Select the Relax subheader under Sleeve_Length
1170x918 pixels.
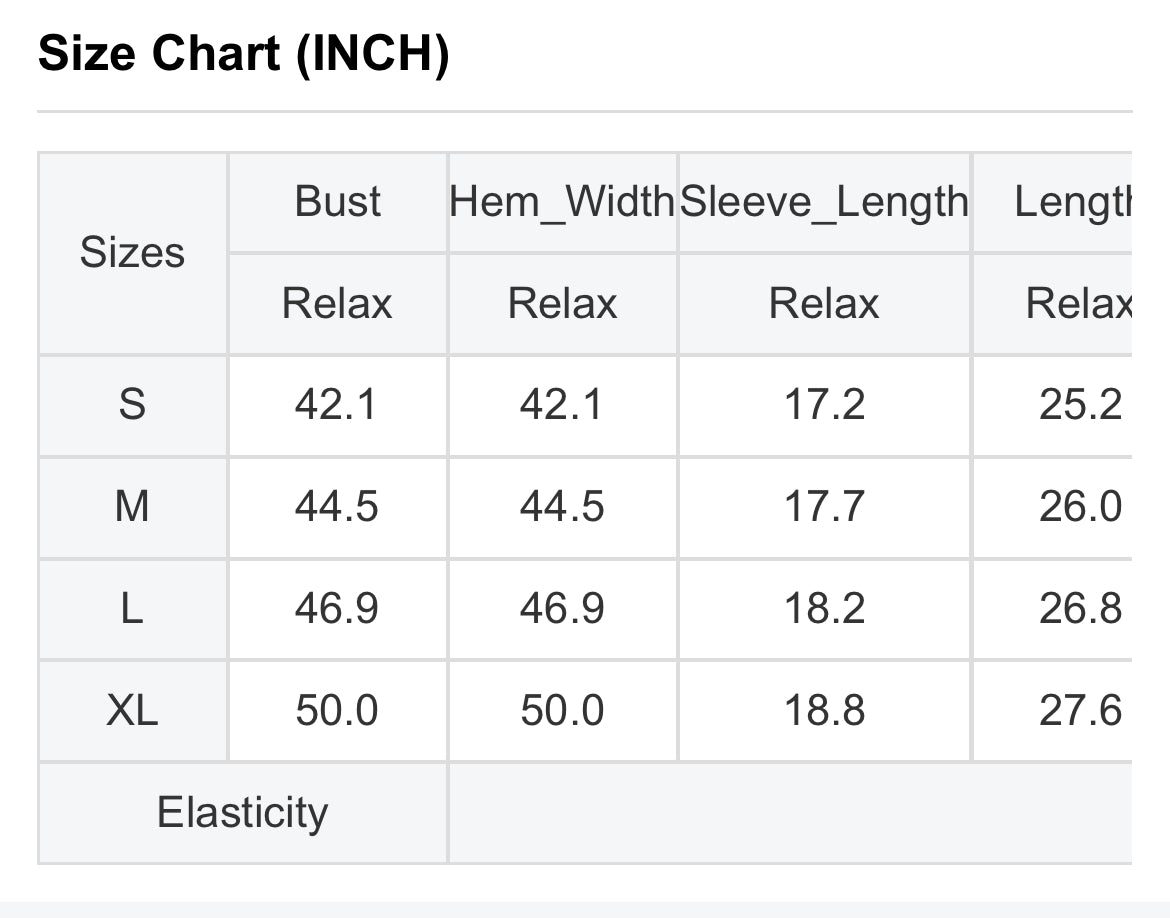tap(824, 304)
